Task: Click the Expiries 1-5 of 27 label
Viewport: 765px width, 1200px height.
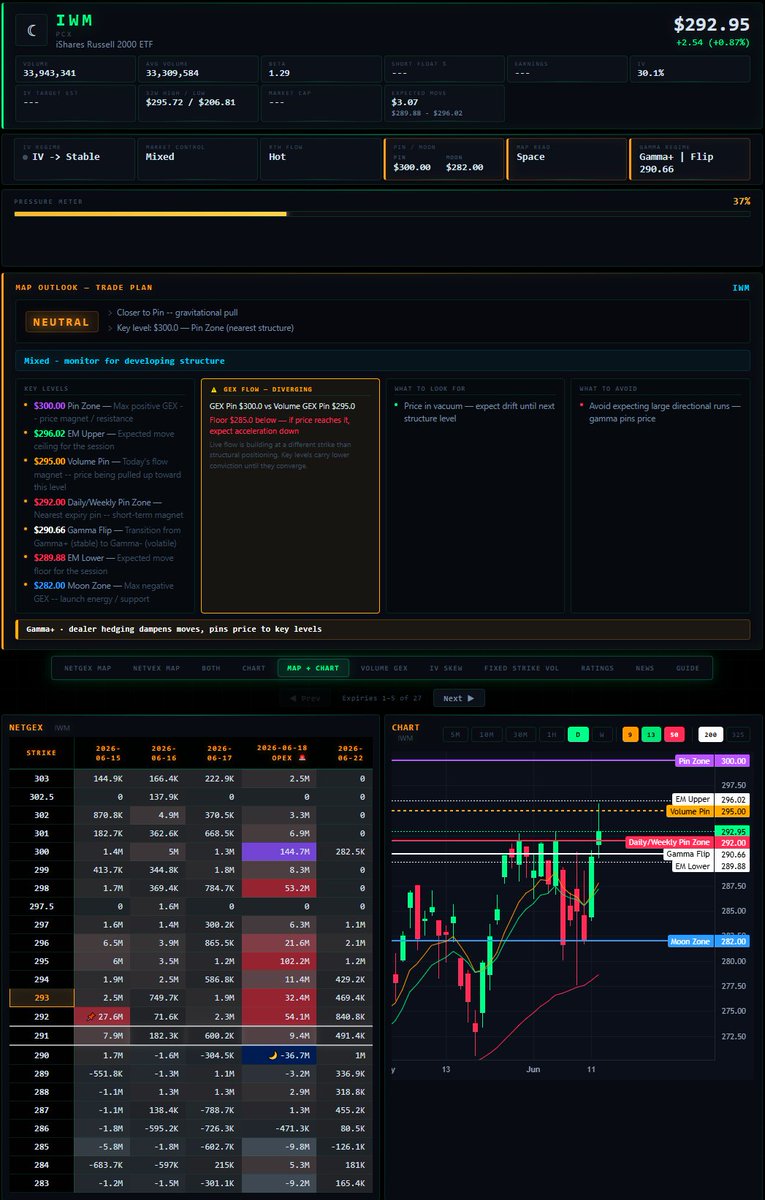Action: [x=382, y=698]
